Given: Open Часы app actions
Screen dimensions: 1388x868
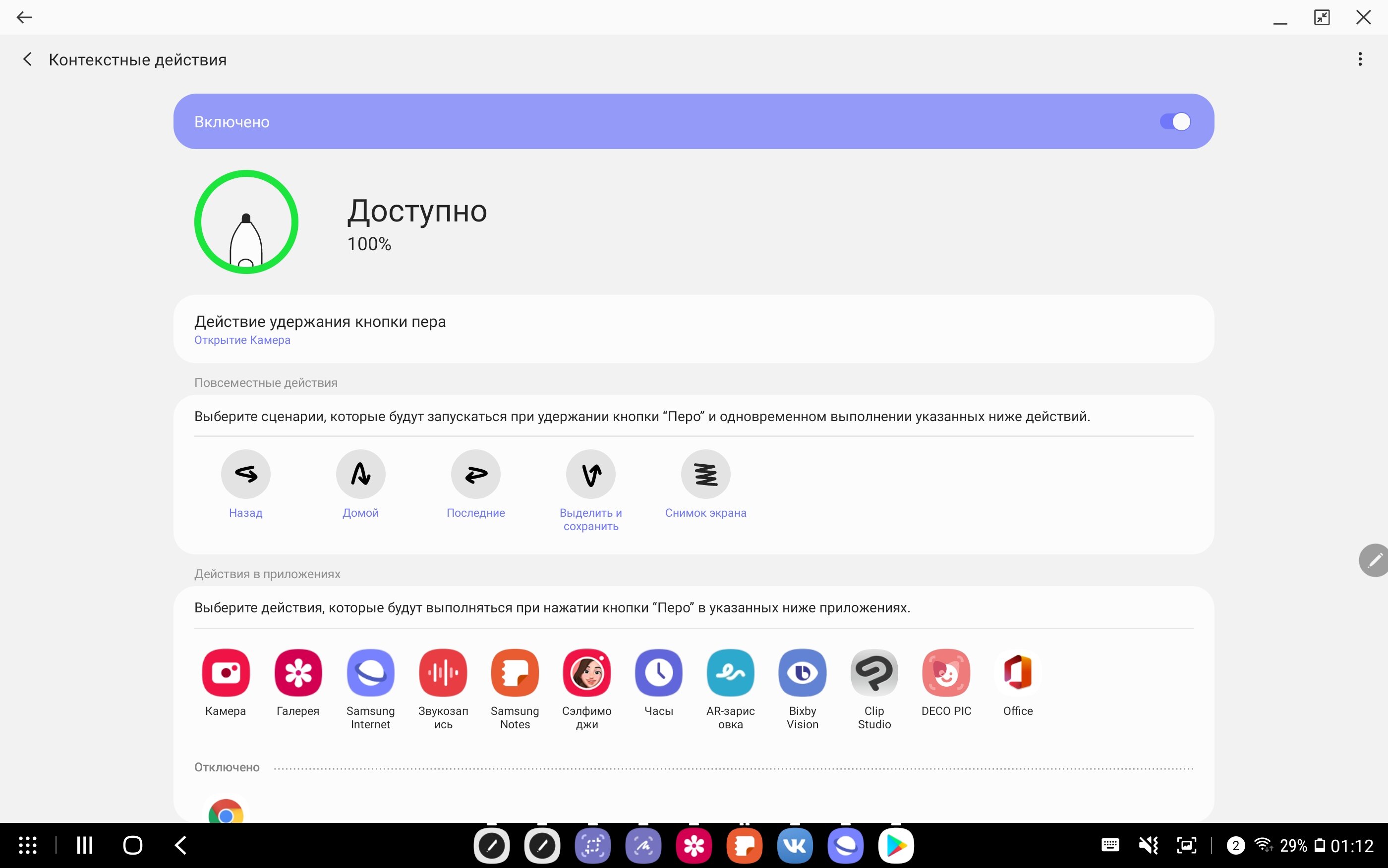Looking at the screenshot, I should (659, 683).
